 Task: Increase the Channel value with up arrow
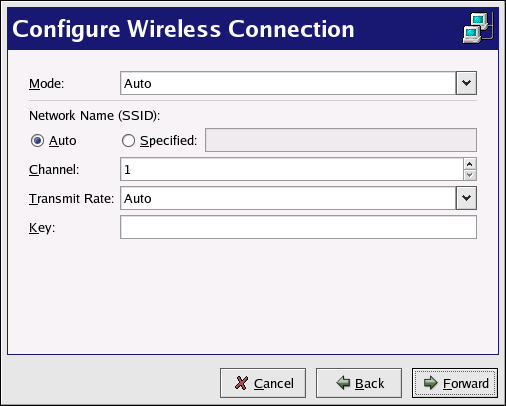click(x=470, y=164)
